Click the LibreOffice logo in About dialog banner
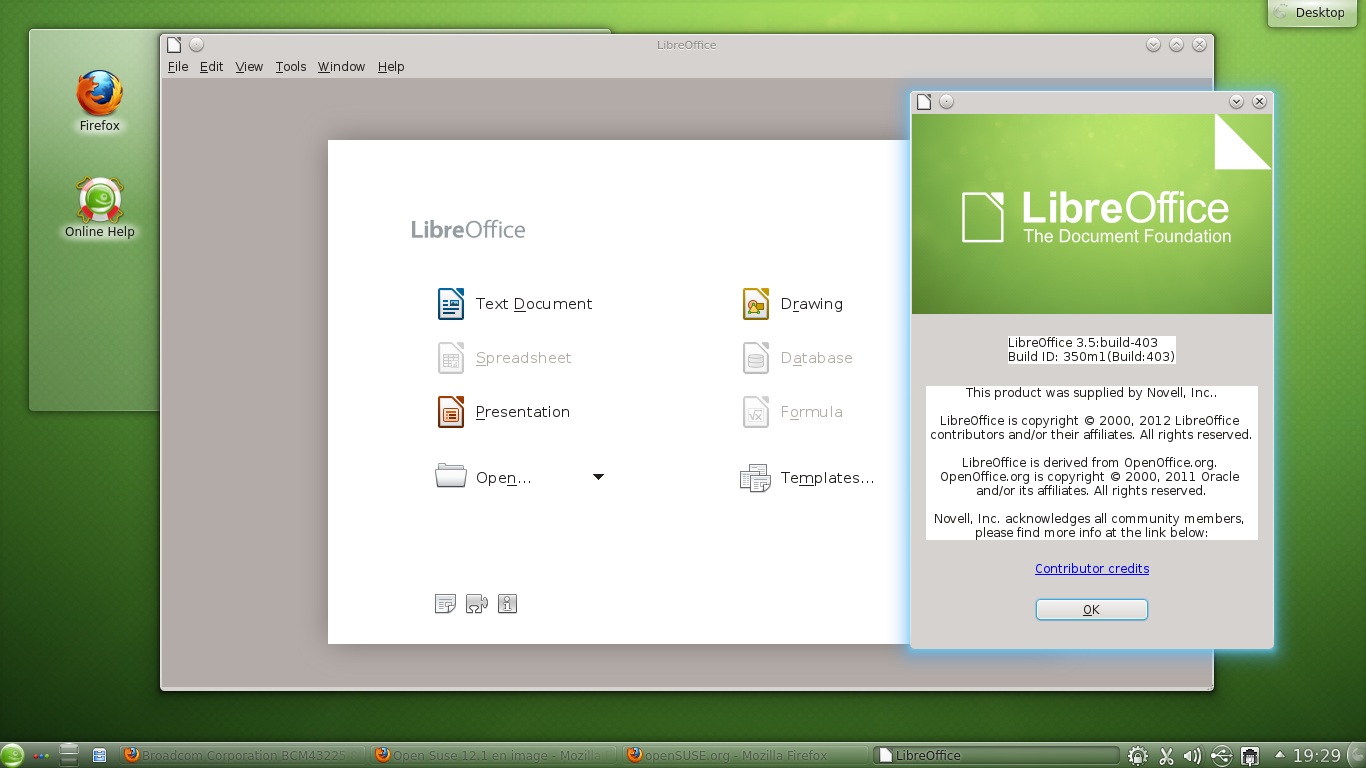The height and width of the screenshot is (768, 1366). [1096, 217]
